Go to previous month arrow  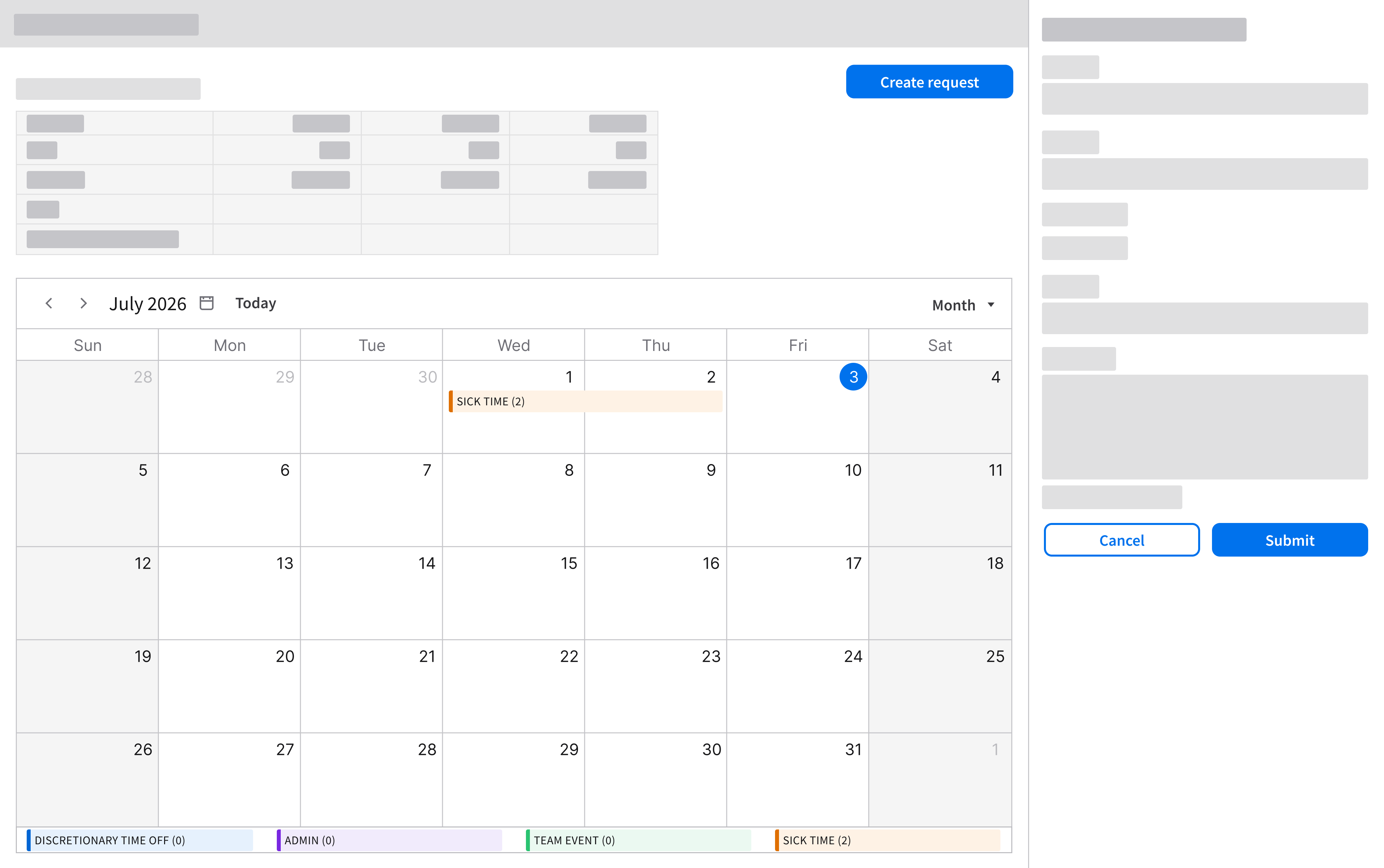(49, 303)
